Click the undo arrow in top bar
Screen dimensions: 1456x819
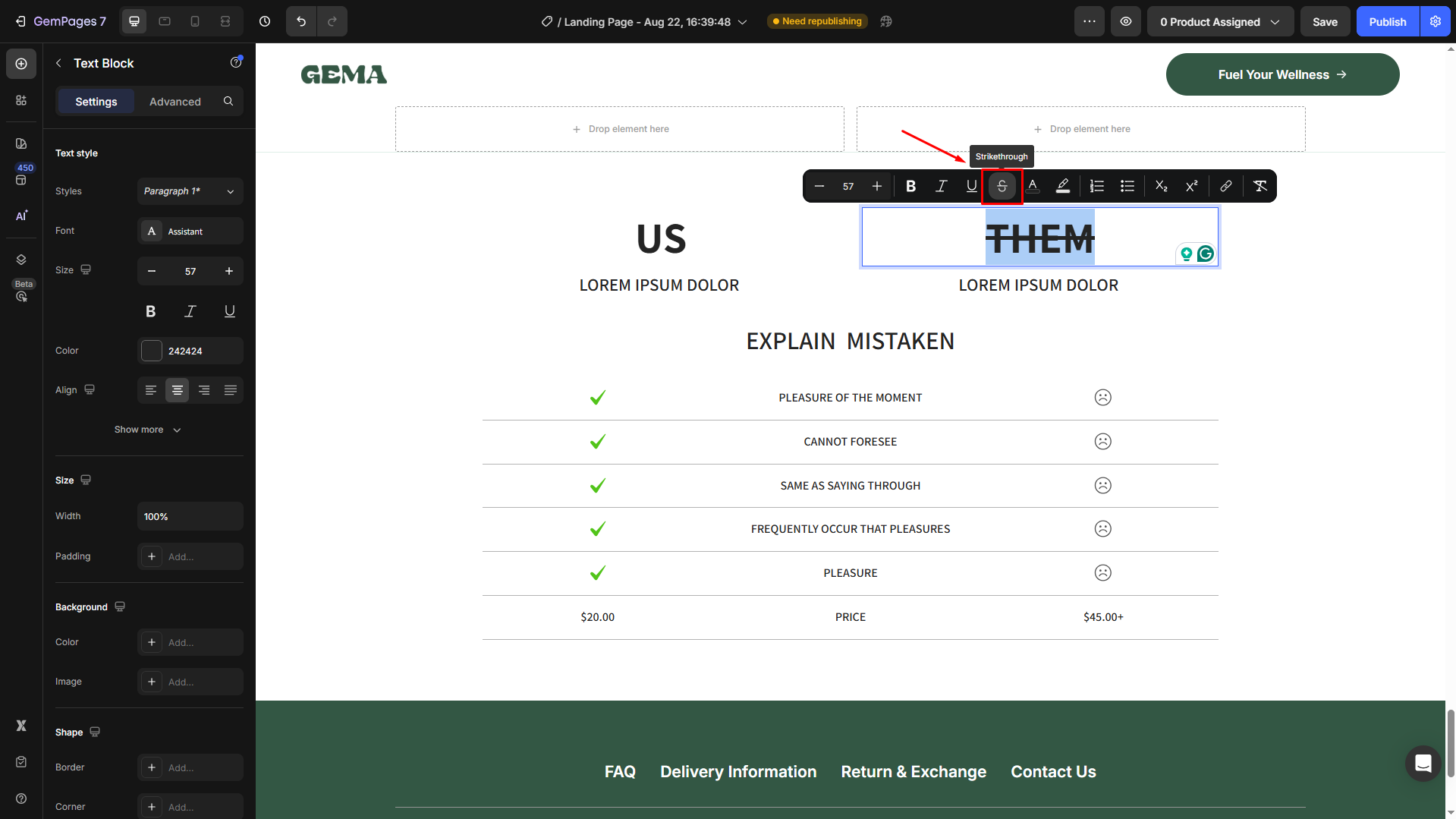(x=301, y=21)
